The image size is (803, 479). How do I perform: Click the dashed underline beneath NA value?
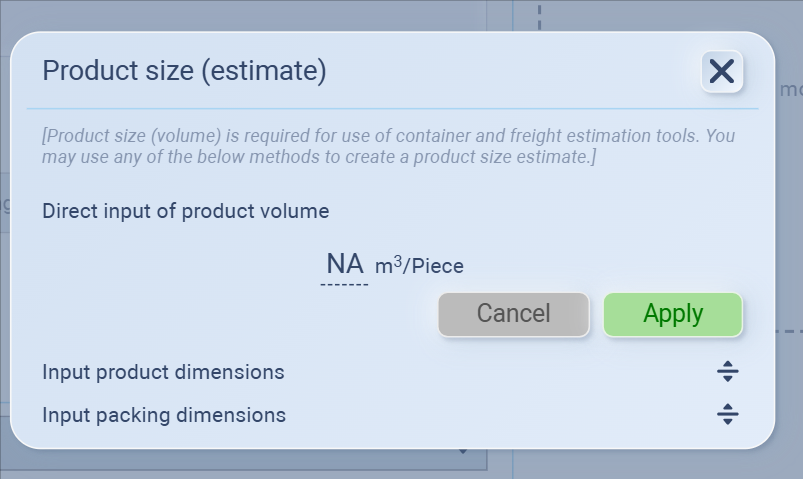click(344, 285)
